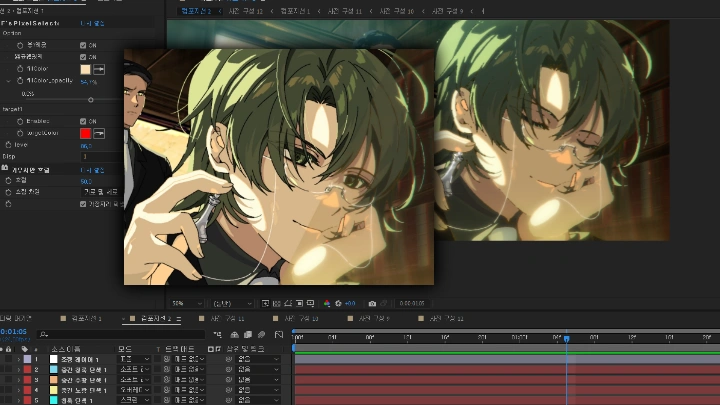Reset exposure with the aperture icon

click(338, 303)
